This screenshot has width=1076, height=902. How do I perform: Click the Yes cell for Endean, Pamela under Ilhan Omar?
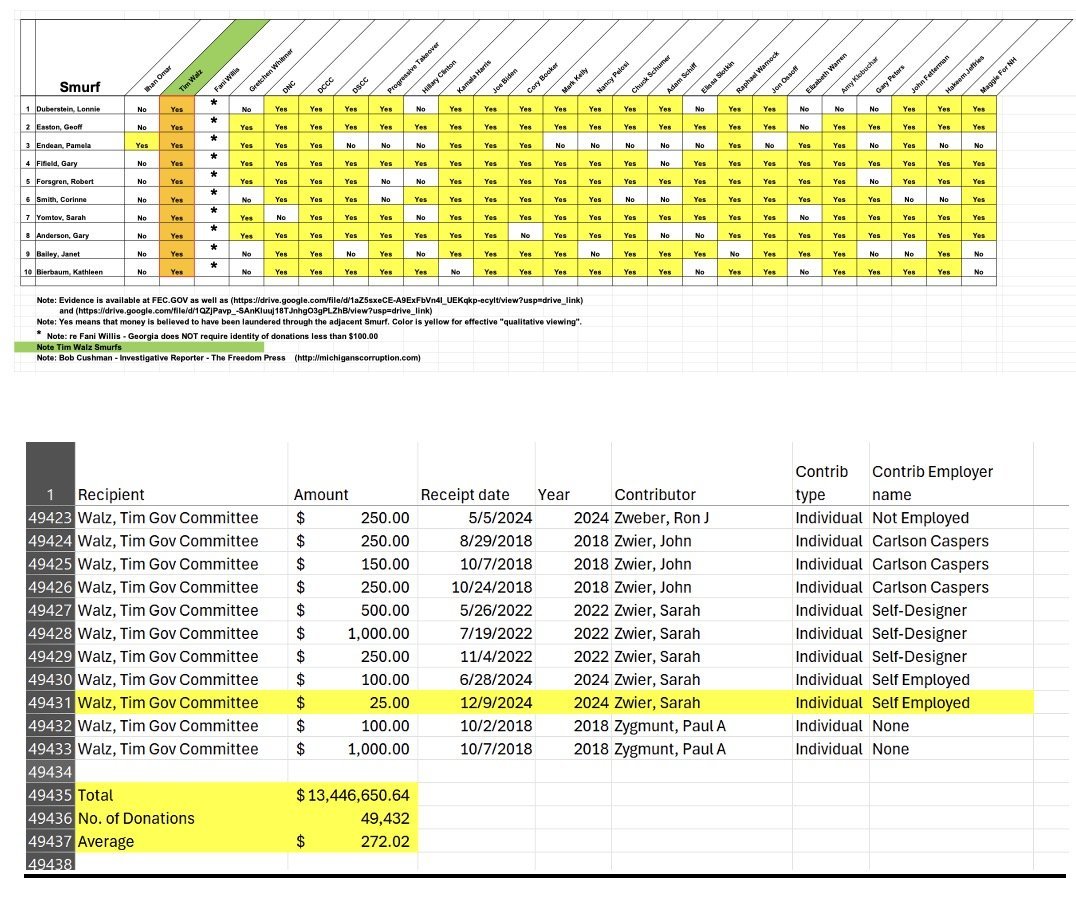click(142, 145)
